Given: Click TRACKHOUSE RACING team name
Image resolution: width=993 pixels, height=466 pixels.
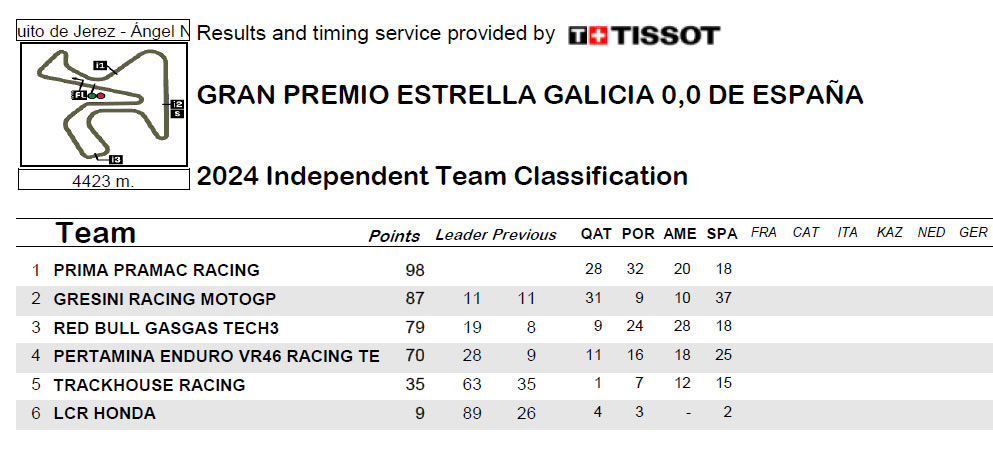Looking at the screenshot, I should [149, 385].
